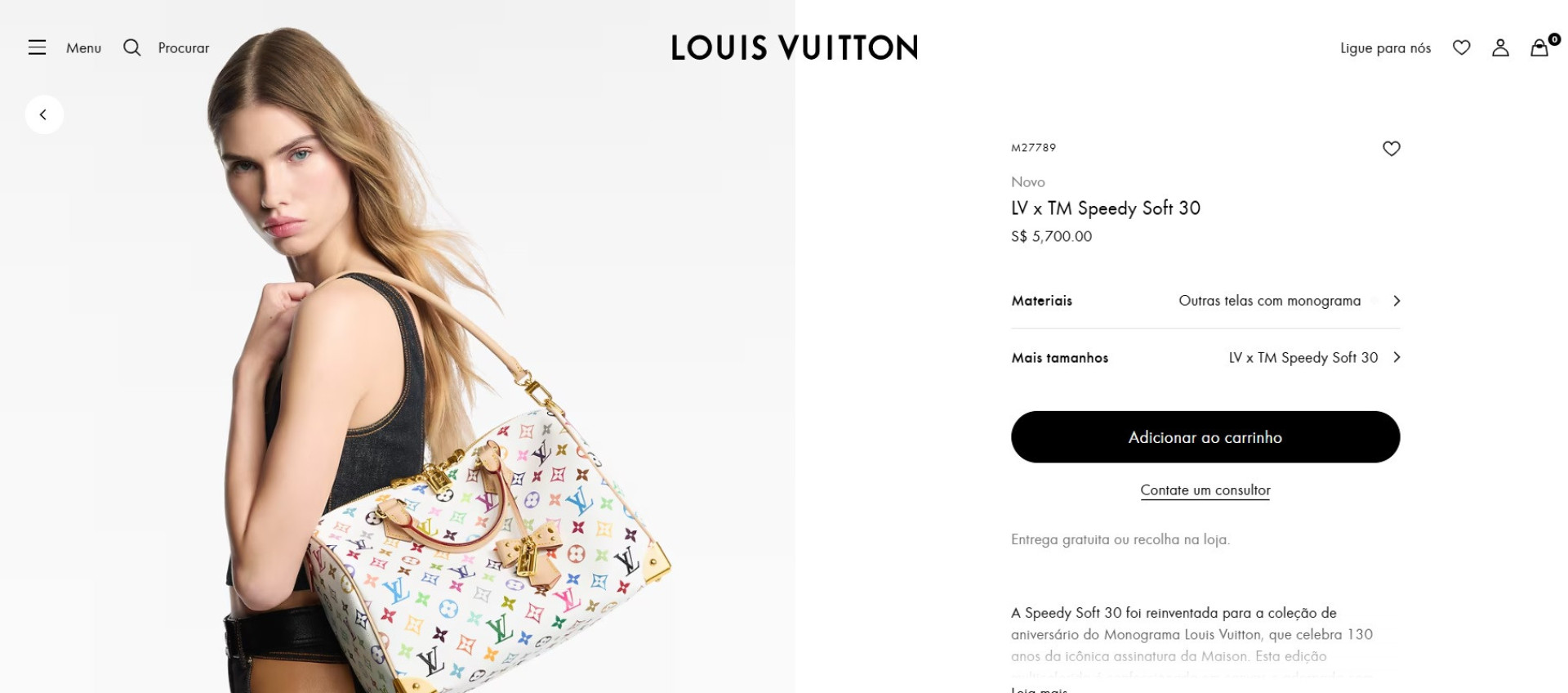Click the Louis Vuitton logo

tap(794, 47)
